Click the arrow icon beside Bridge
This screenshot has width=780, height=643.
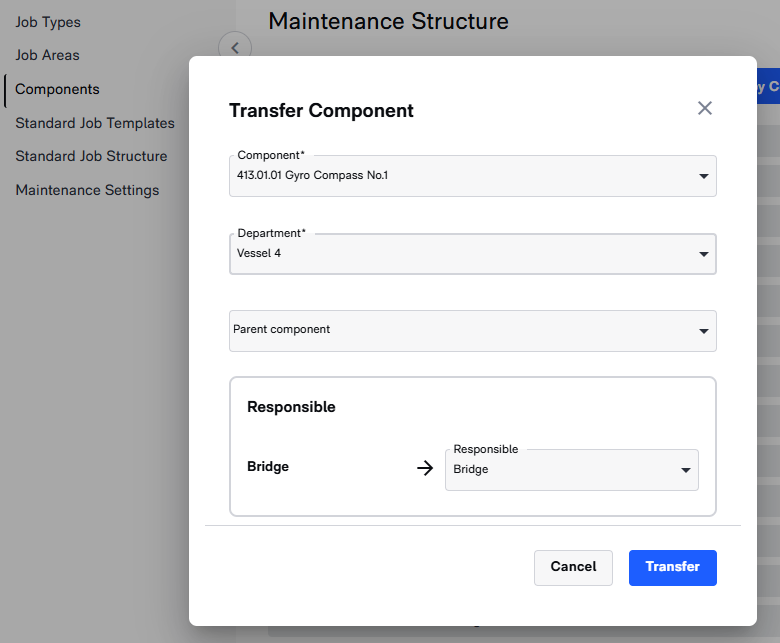tap(425, 468)
